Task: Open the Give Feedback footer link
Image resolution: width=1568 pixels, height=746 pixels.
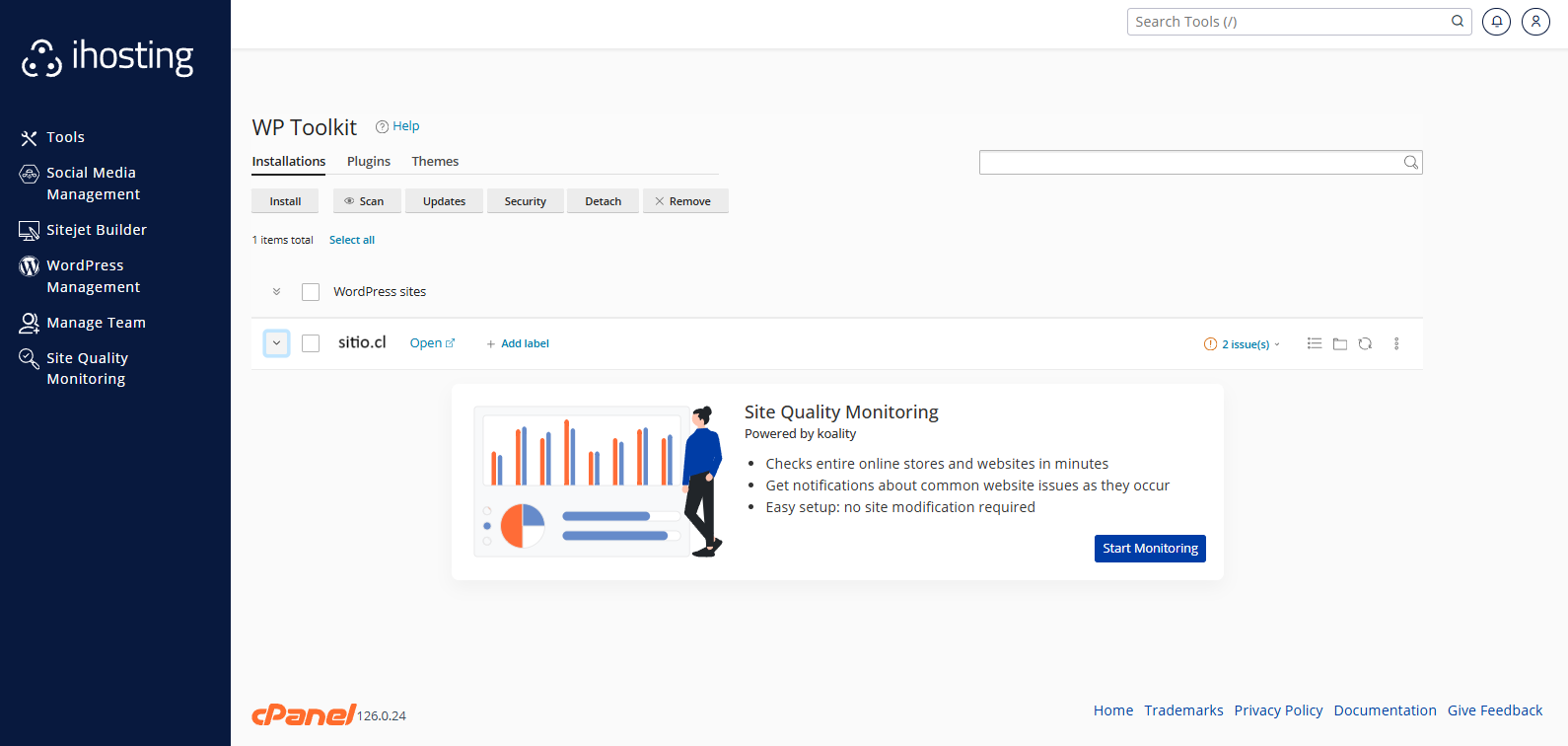Action: (1495, 710)
